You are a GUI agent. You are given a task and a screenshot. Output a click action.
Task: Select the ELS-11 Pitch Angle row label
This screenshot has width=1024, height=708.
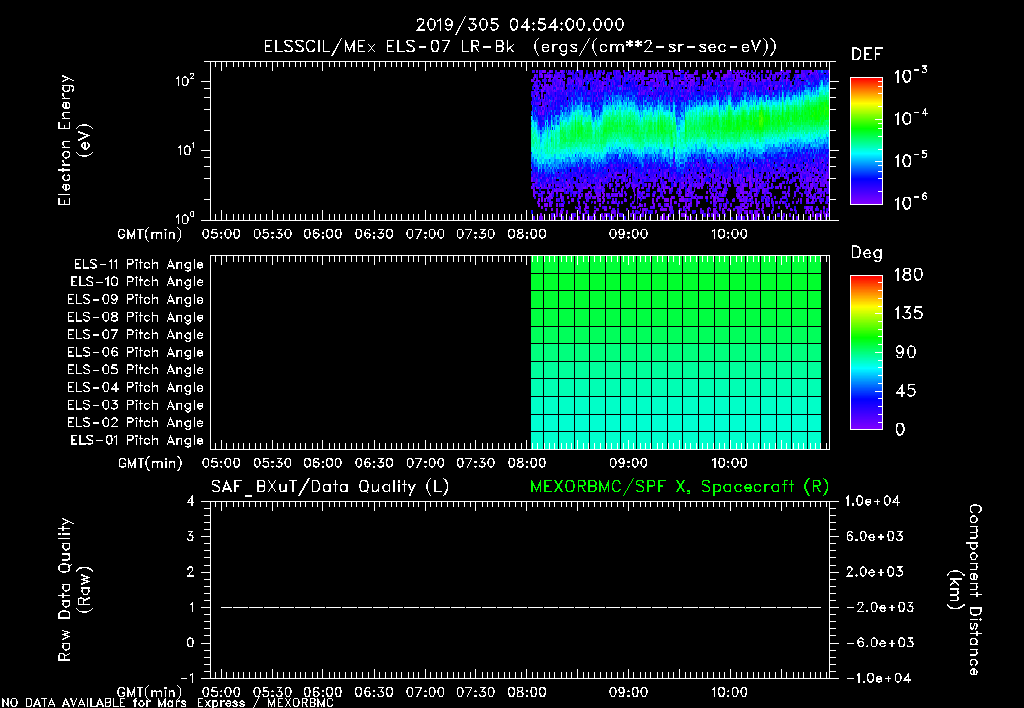pyautogui.click(x=138, y=265)
